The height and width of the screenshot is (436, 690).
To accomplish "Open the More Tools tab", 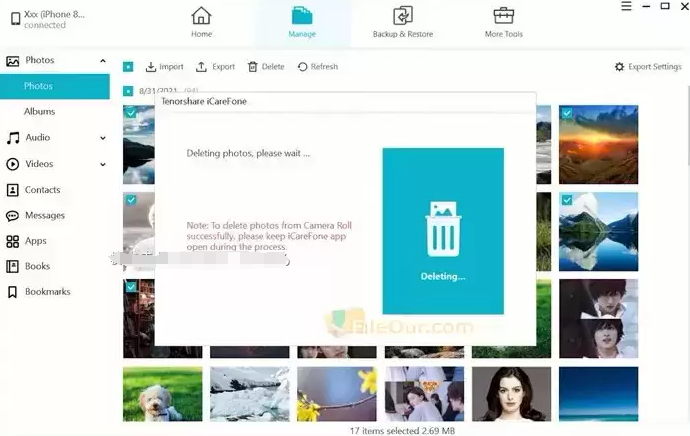I will [503, 22].
